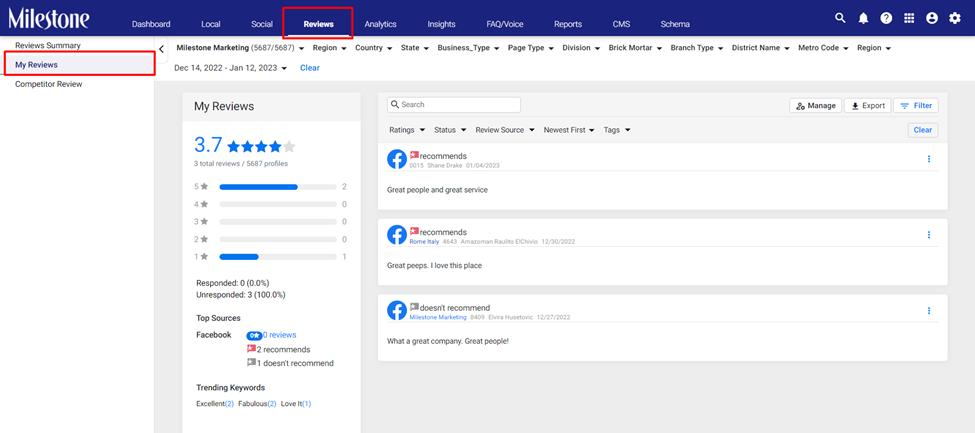This screenshot has width=975, height=433.
Task: Go to the Schema tab
Action: click(x=675, y=24)
